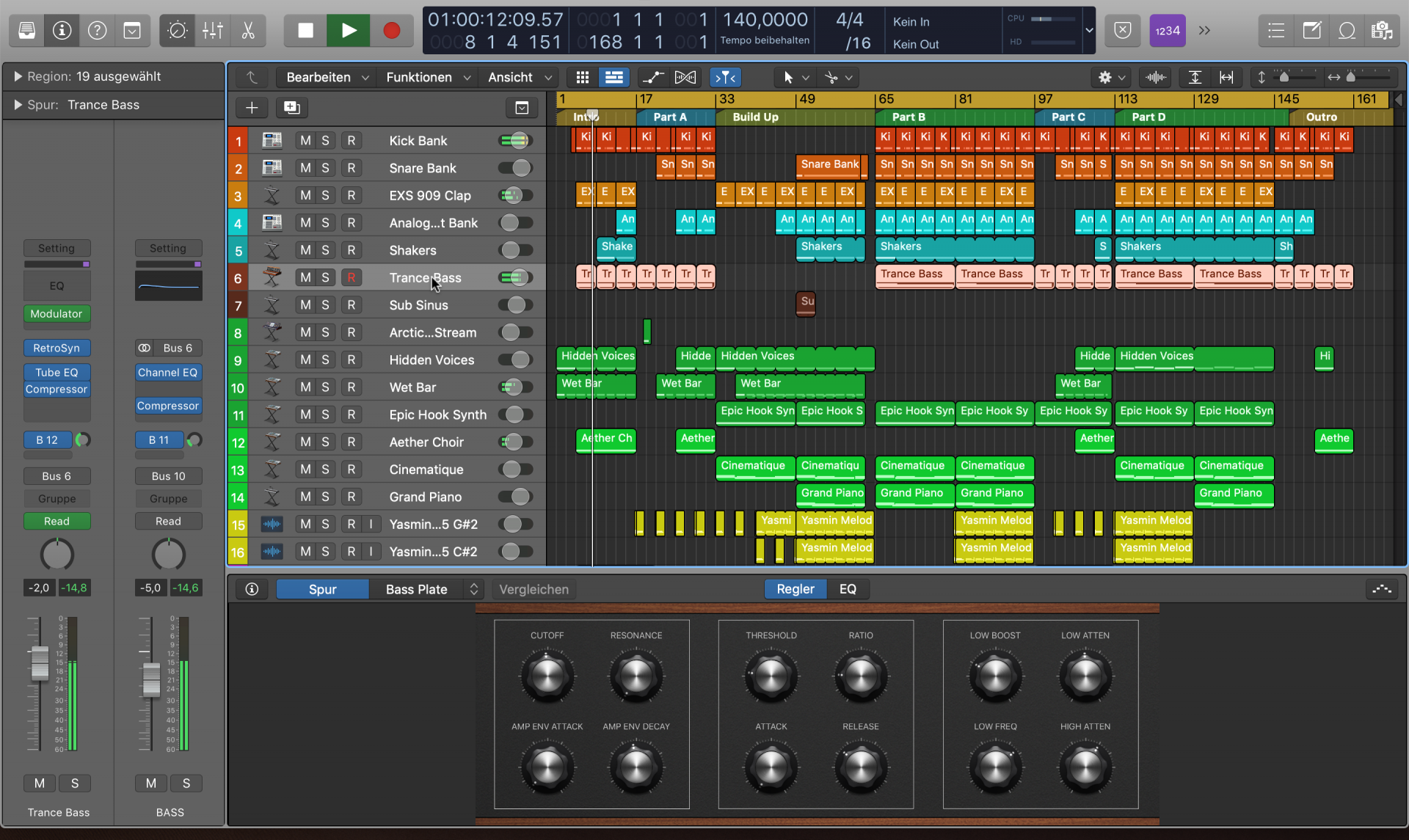Viewport: 1409px width, 840px height.
Task: Record-enable the EXS 909 Clap track
Action: pyautogui.click(x=352, y=195)
